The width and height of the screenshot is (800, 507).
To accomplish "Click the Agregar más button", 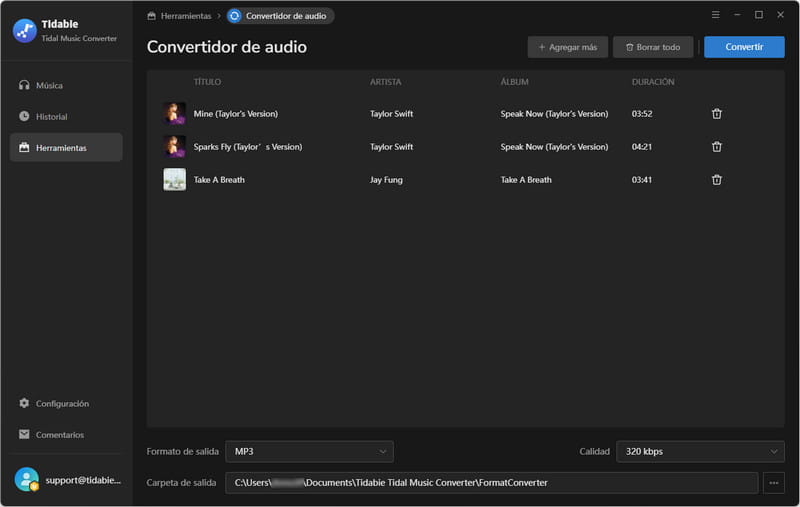I will coord(567,47).
